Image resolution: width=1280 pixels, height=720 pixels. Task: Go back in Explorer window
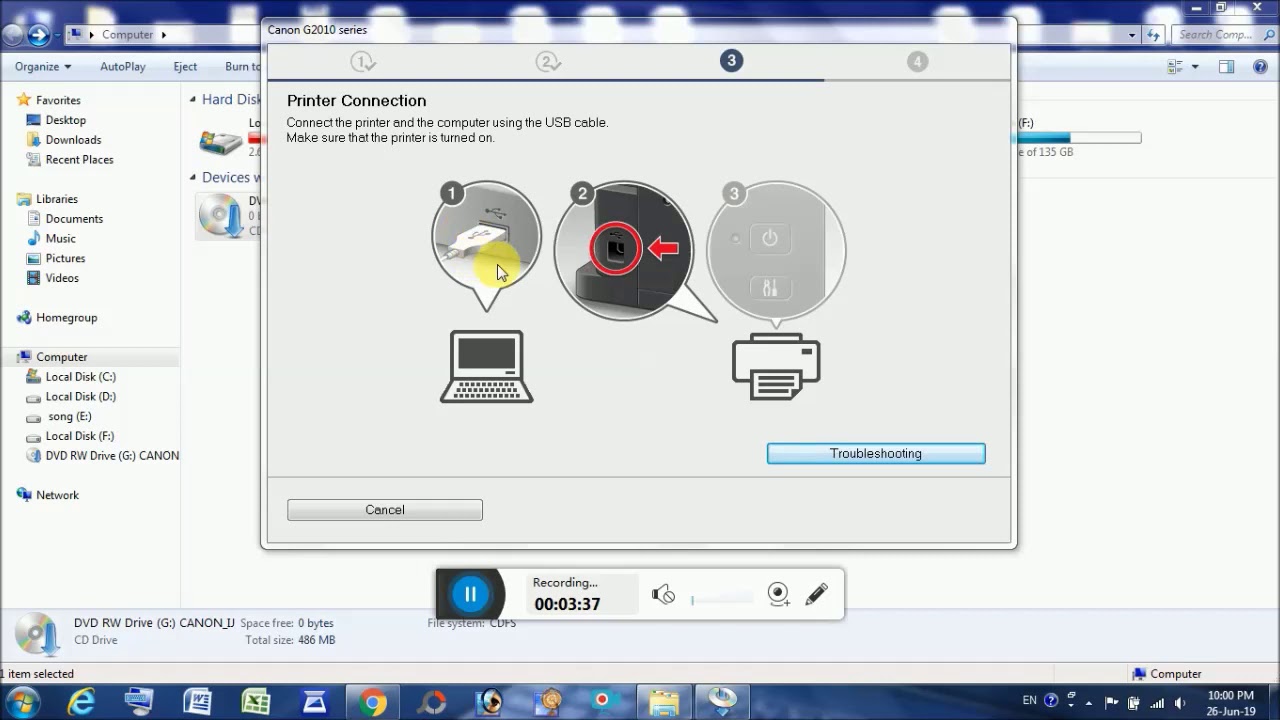(12, 35)
